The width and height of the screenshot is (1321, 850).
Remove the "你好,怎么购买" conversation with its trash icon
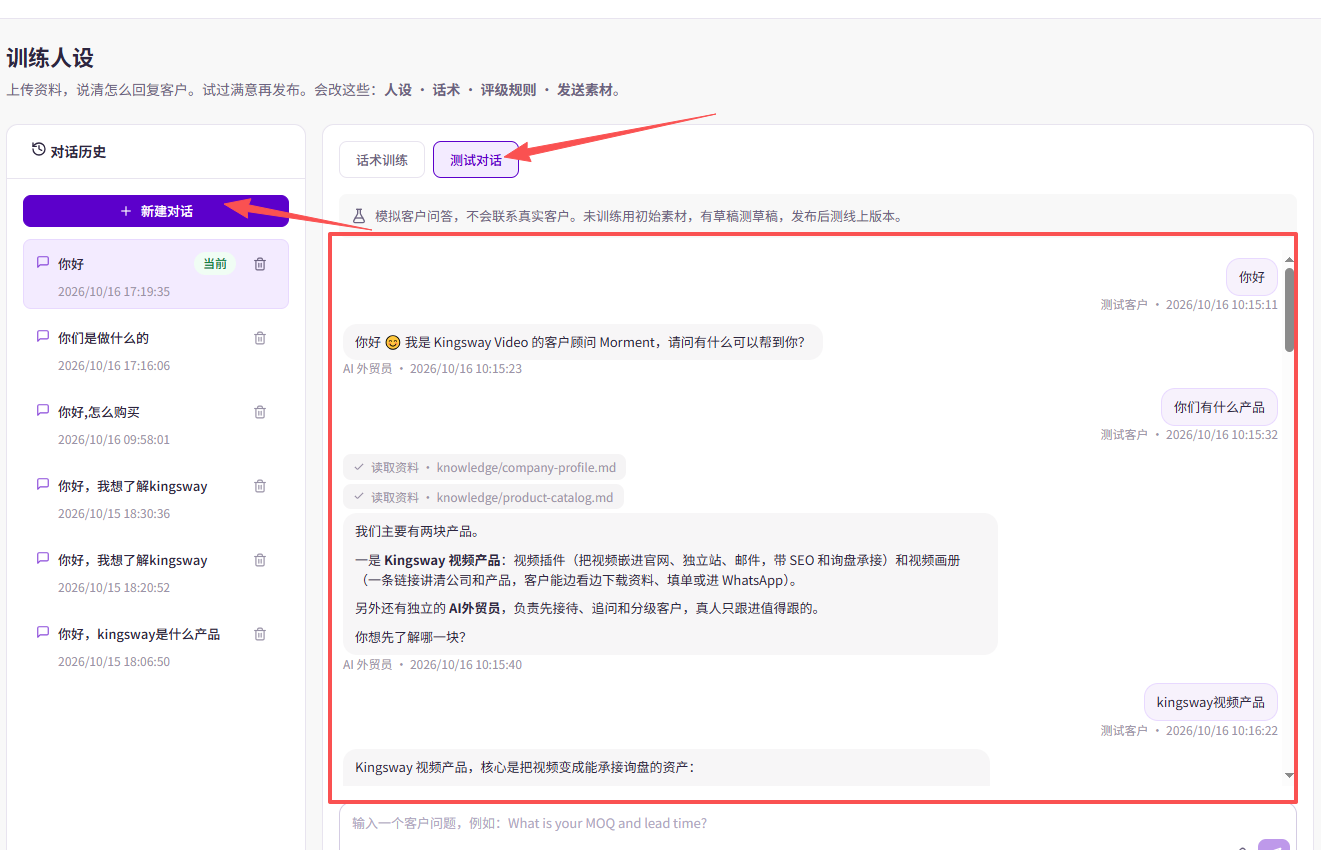tap(260, 412)
